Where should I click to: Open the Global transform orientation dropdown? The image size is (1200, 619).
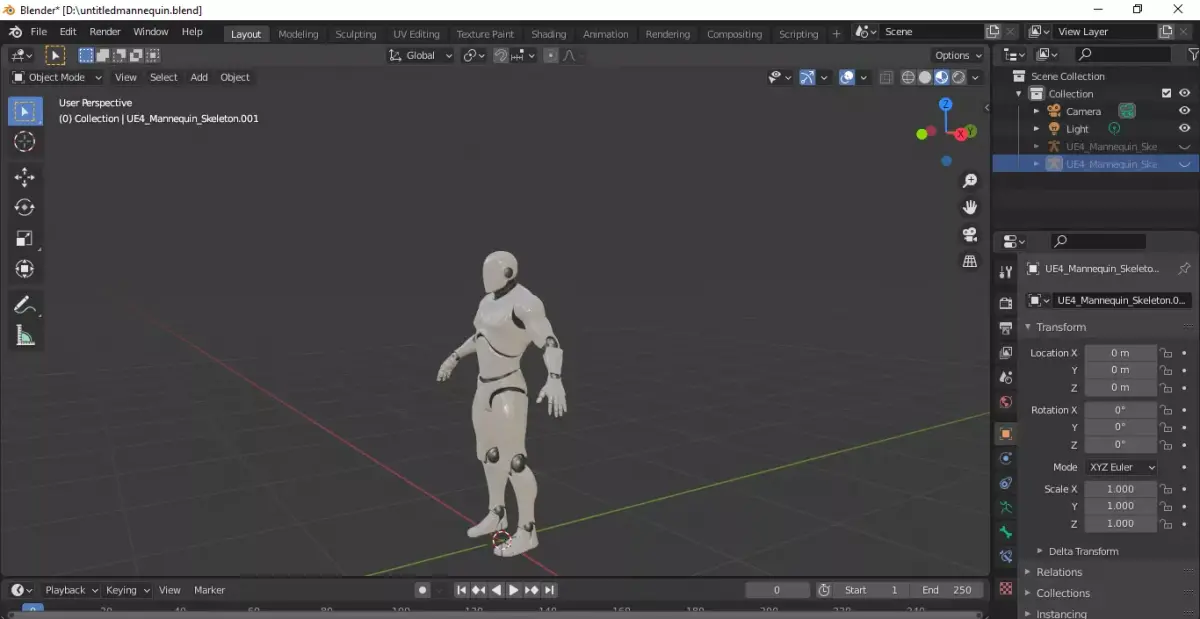point(421,56)
